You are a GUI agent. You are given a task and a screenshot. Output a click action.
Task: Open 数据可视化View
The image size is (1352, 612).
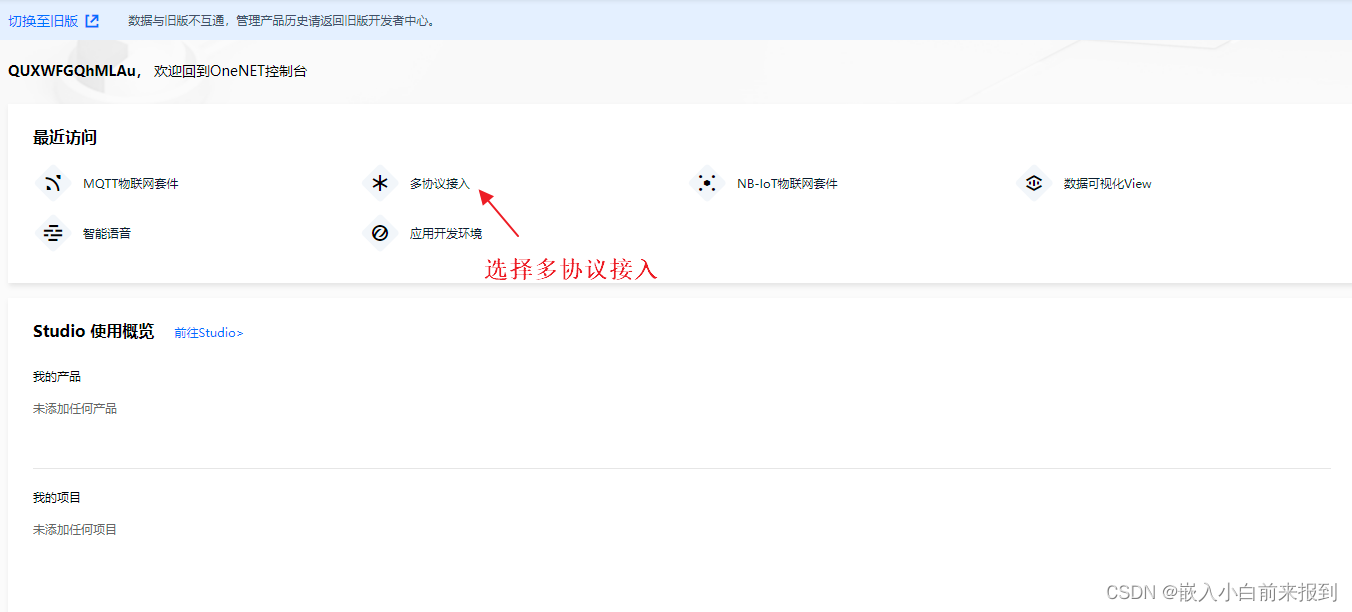pos(1108,184)
